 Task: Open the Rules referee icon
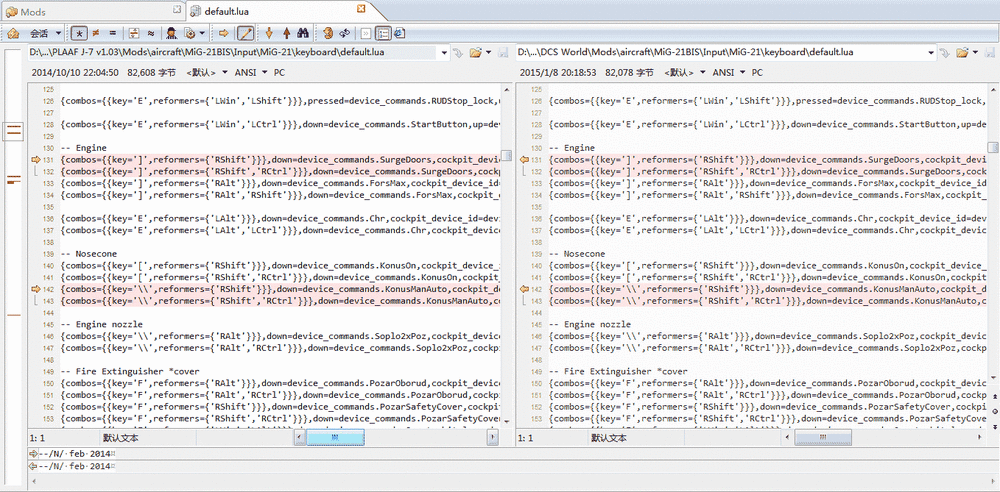coord(172,33)
